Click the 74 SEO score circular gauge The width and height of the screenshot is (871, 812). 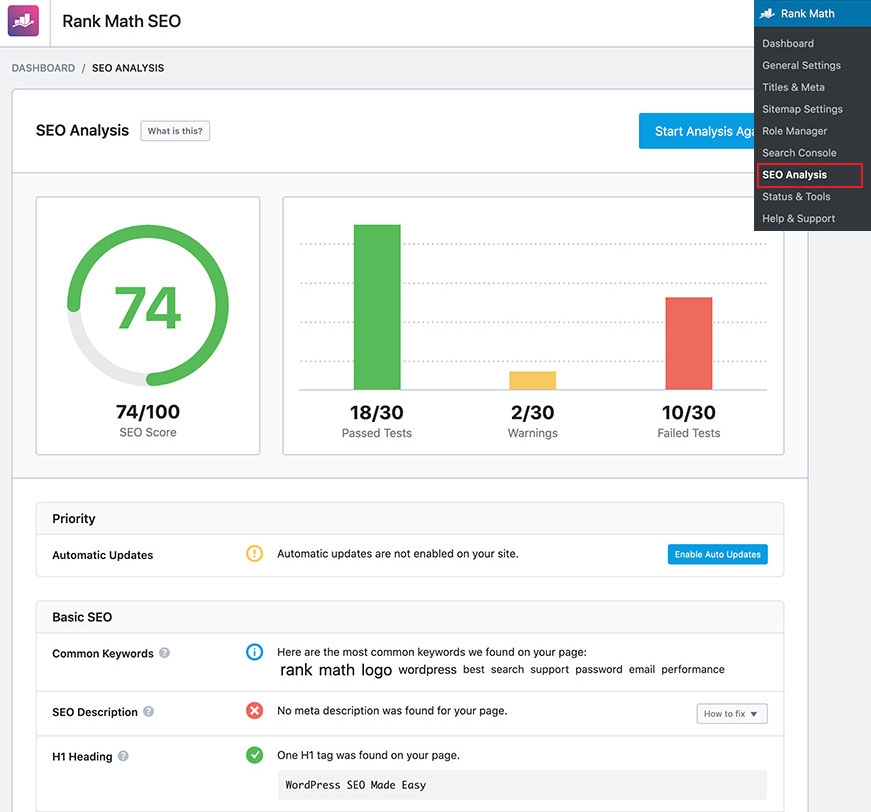[x=148, y=305]
